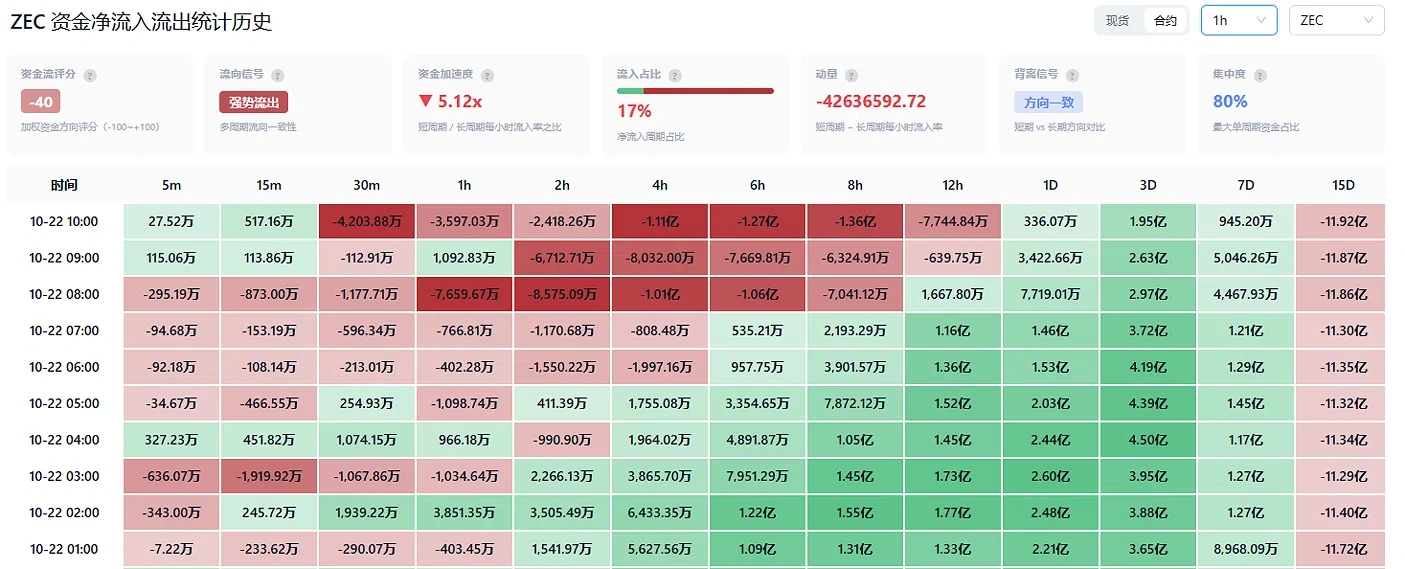Image resolution: width=1405 pixels, height=569 pixels.
Task: Open the ZEC coin selector dropdown
Action: (x=1337, y=20)
